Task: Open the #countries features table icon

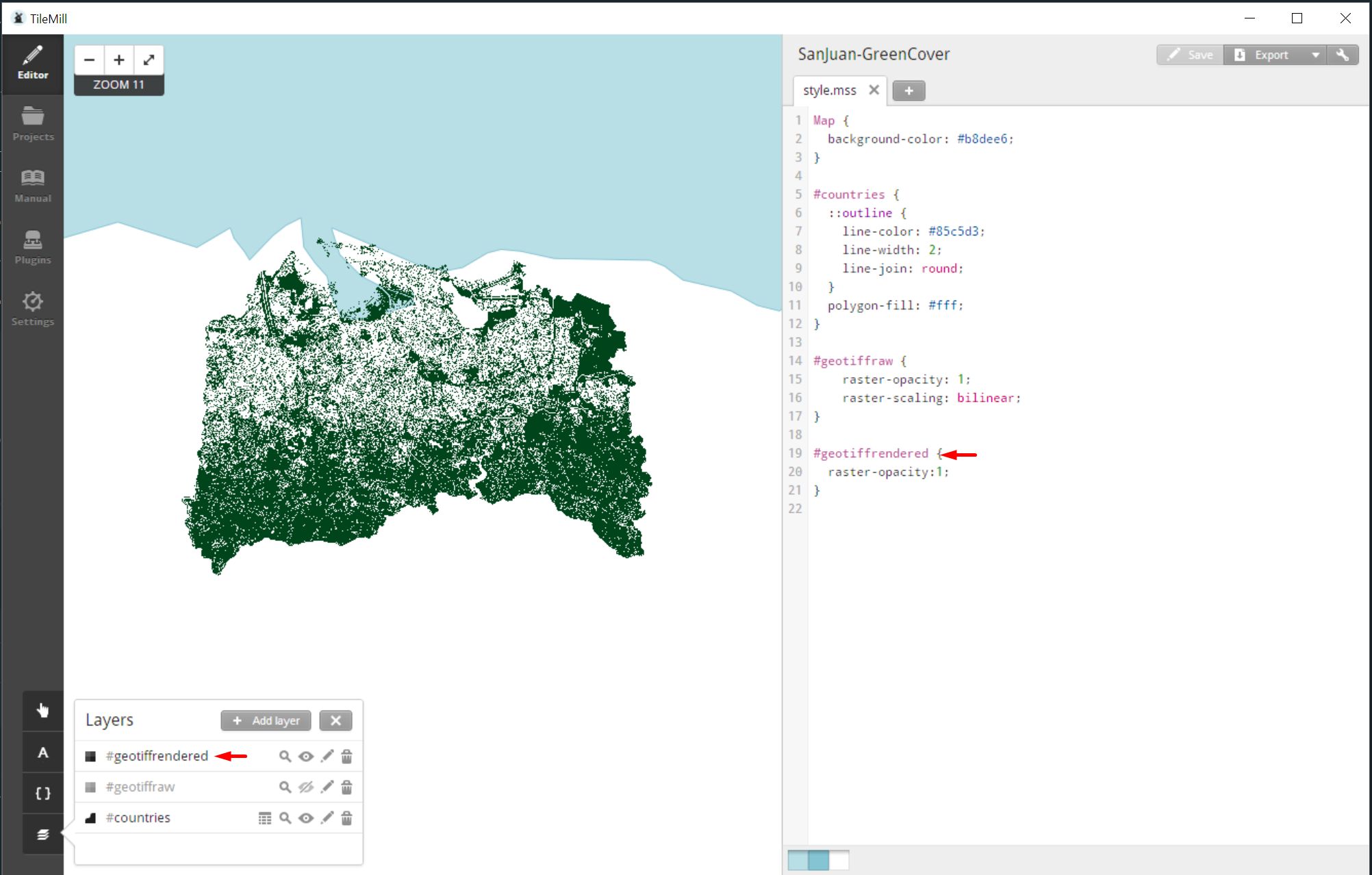Action: [265, 818]
